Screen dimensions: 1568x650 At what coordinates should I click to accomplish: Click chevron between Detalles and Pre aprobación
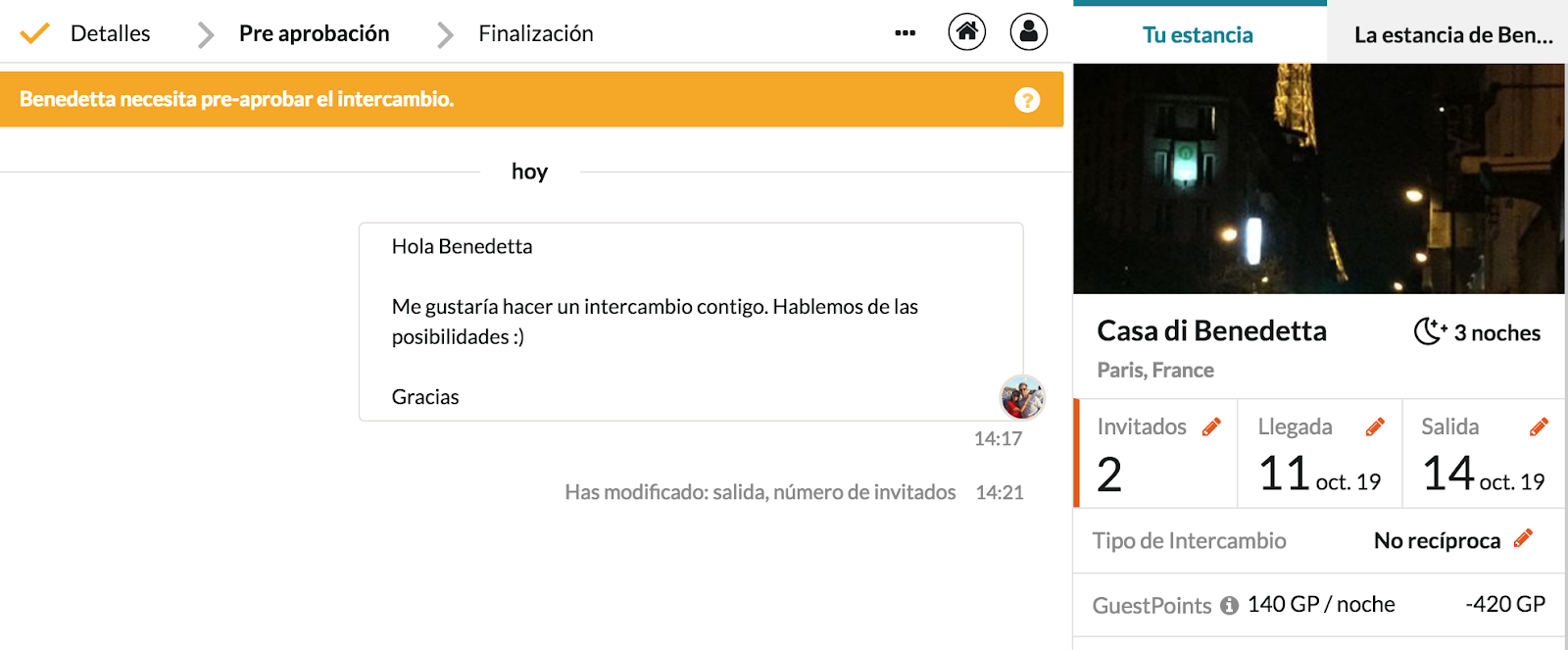[x=204, y=35]
